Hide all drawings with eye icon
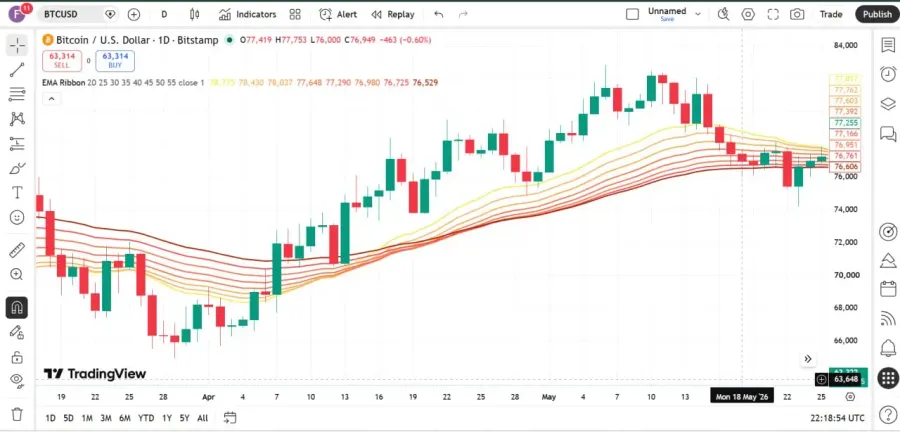The height and width of the screenshot is (432, 900). [17, 379]
